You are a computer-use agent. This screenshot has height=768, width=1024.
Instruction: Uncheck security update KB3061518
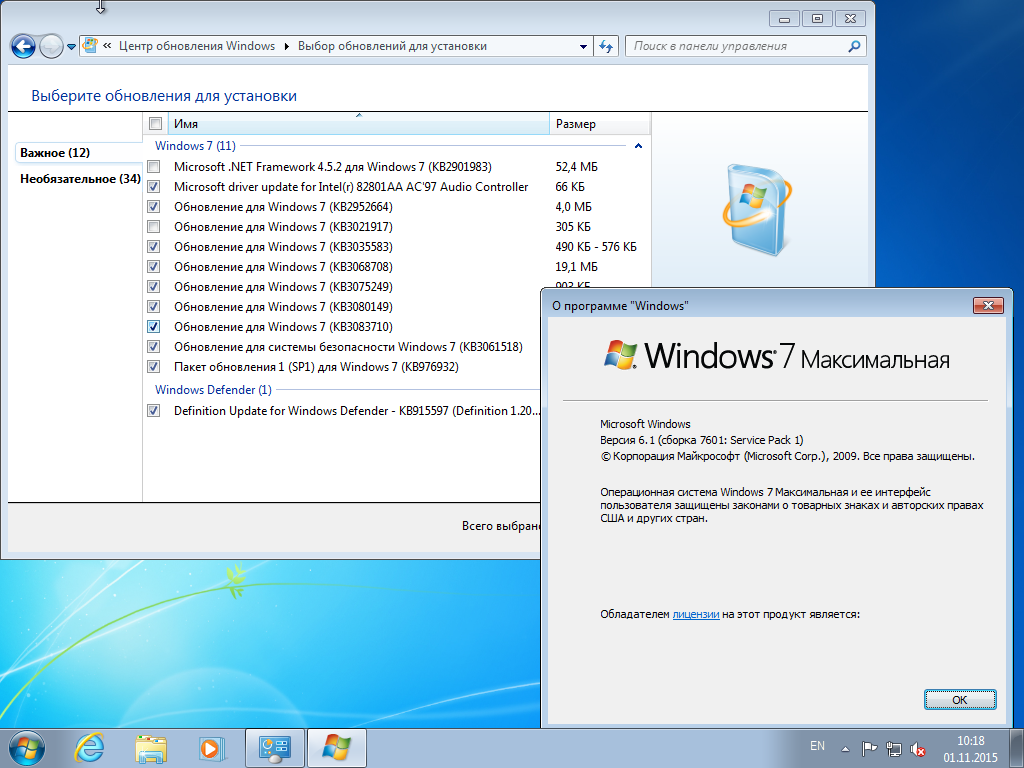pyautogui.click(x=153, y=347)
